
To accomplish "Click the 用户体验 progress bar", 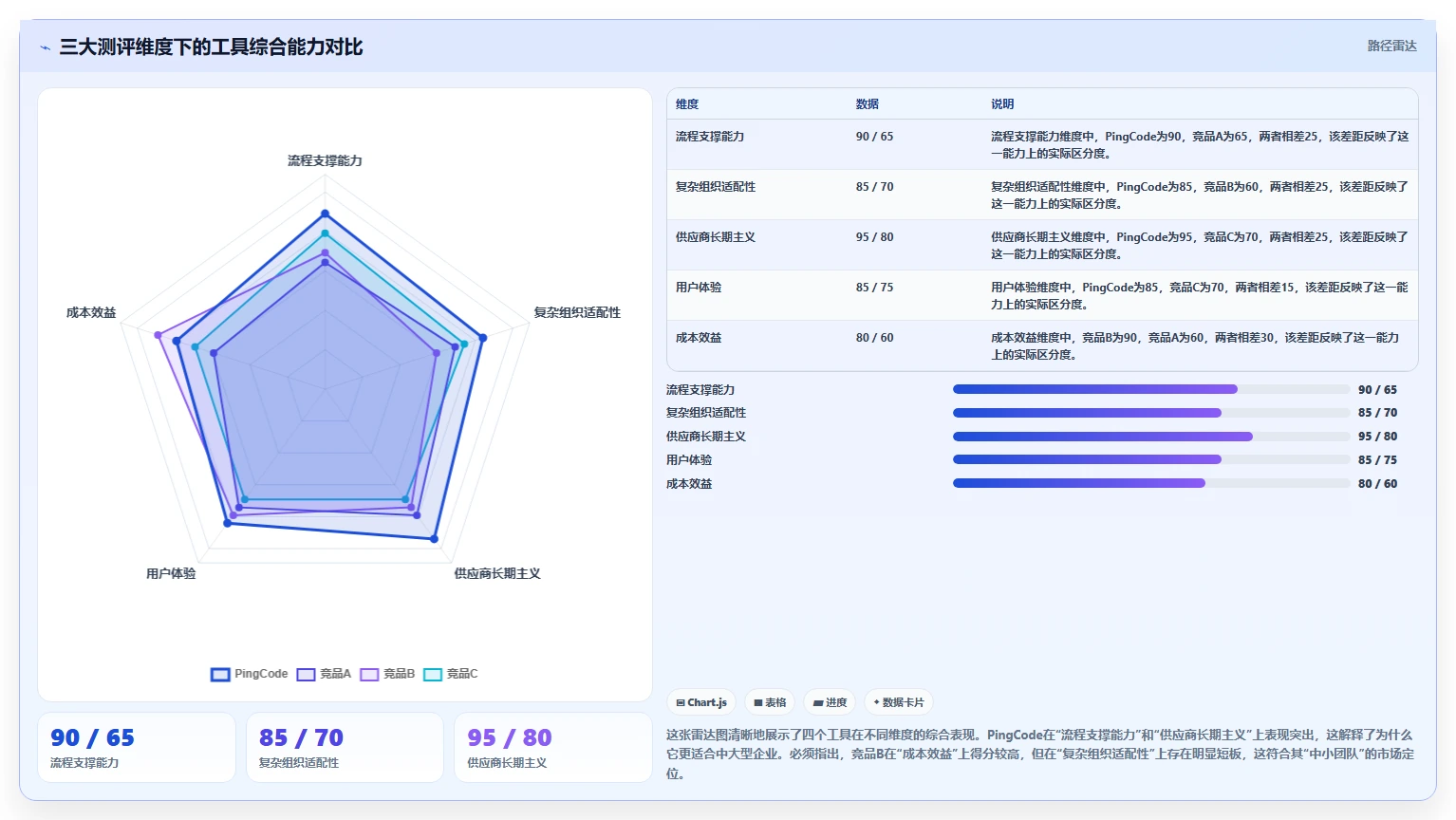I will pos(1150,459).
